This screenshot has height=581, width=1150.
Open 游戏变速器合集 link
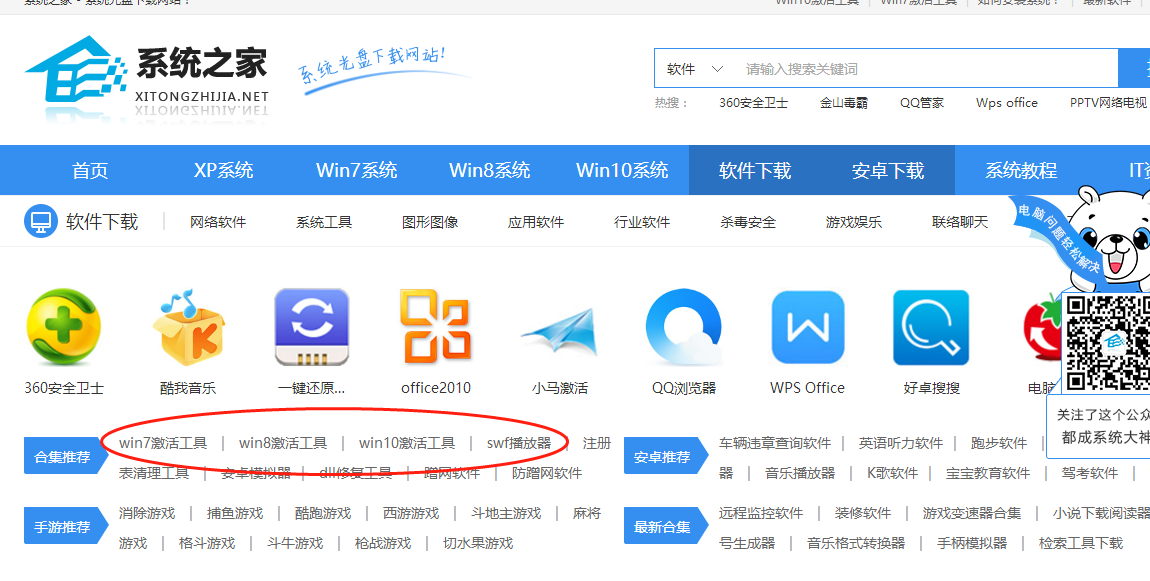click(971, 514)
